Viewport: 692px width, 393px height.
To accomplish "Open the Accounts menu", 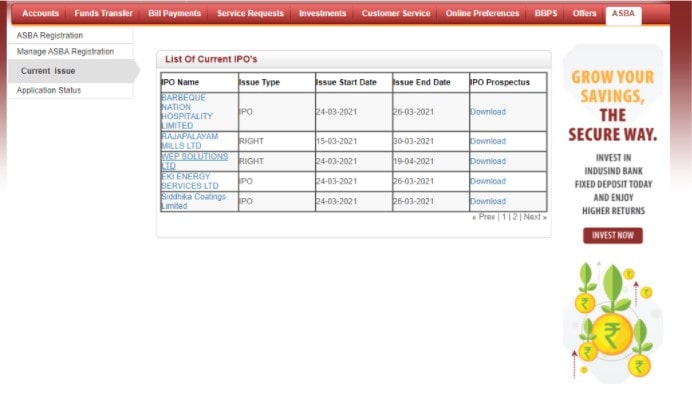I will click(x=40, y=14).
